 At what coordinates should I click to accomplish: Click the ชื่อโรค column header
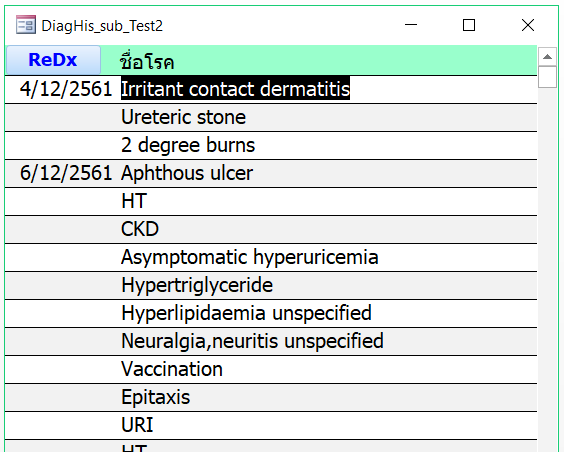[x=147, y=61]
